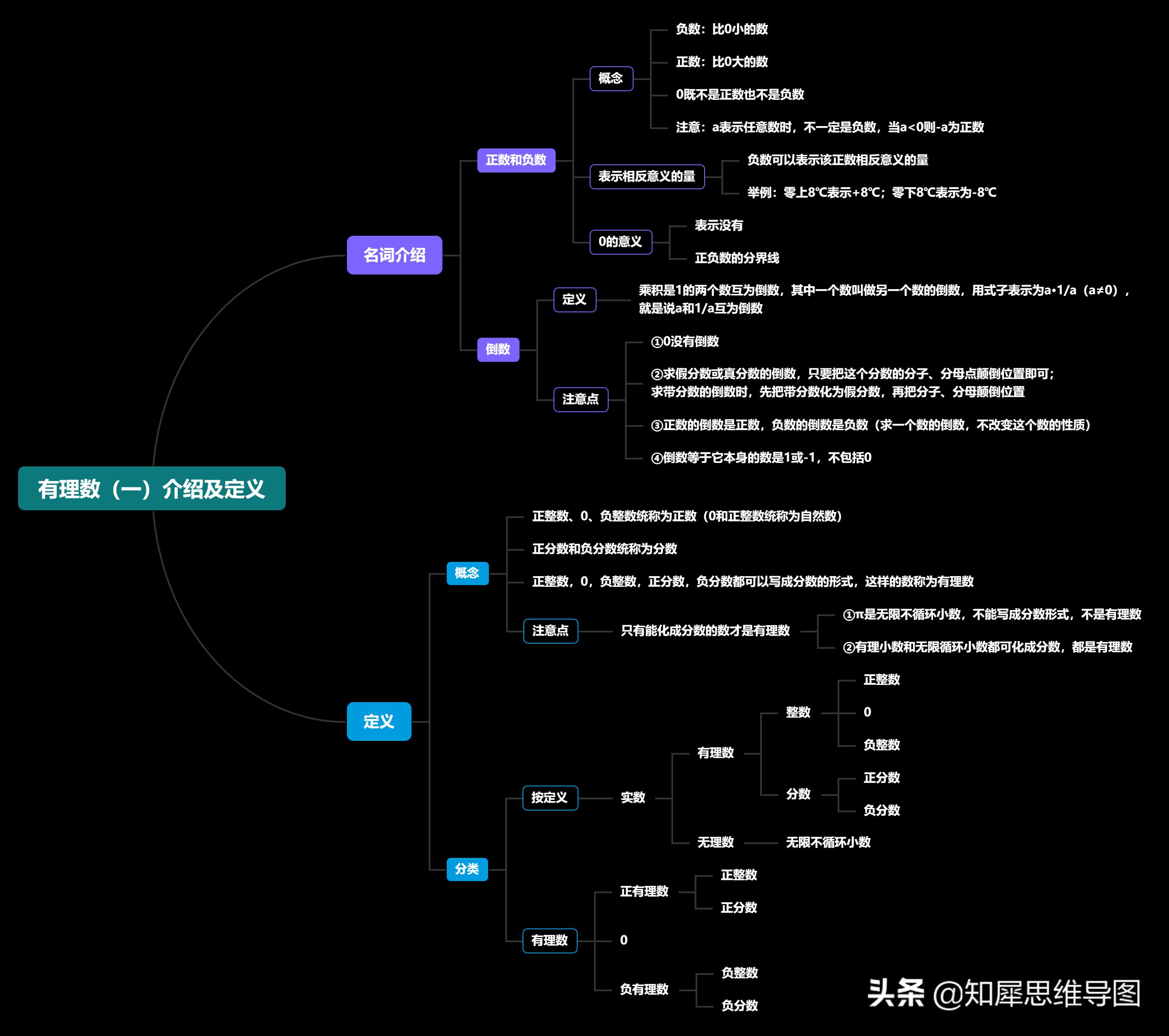Select the 按定义 outlined node
This screenshot has height=1036, width=1169.
point(550,798)
